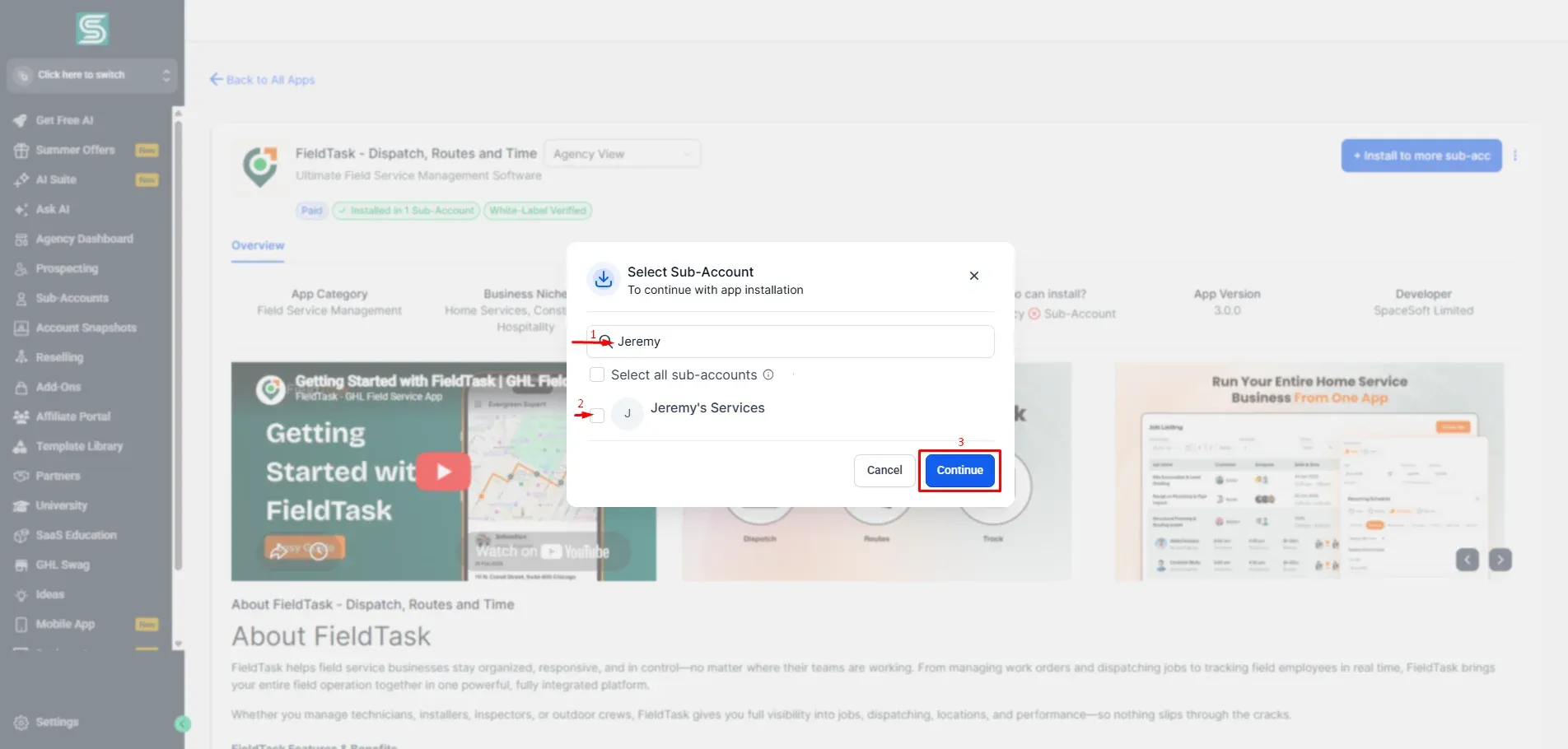Click the Reselling sidebar icon
This screenshot has width=1568, height=749.
pyautogui.click(x=21, y=357)
